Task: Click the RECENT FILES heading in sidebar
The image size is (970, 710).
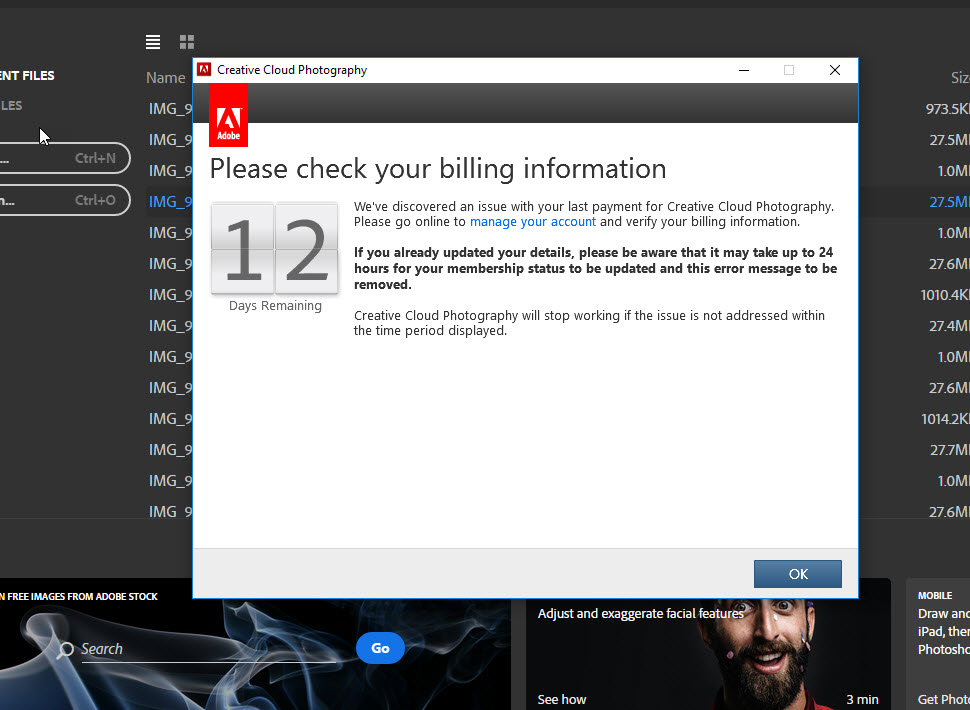Action: [27, 75]
